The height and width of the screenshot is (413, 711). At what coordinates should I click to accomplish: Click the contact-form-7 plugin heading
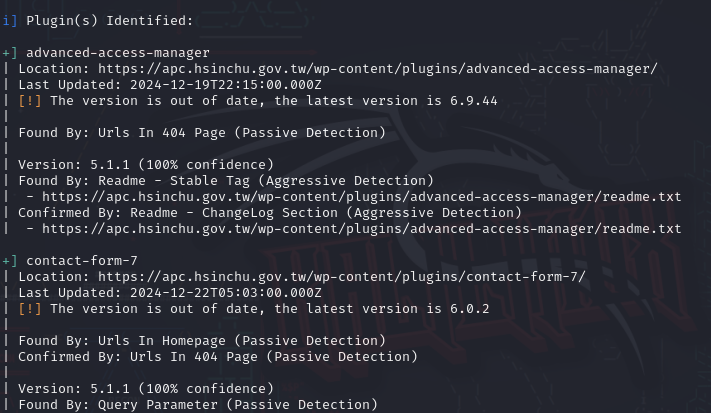82,261
